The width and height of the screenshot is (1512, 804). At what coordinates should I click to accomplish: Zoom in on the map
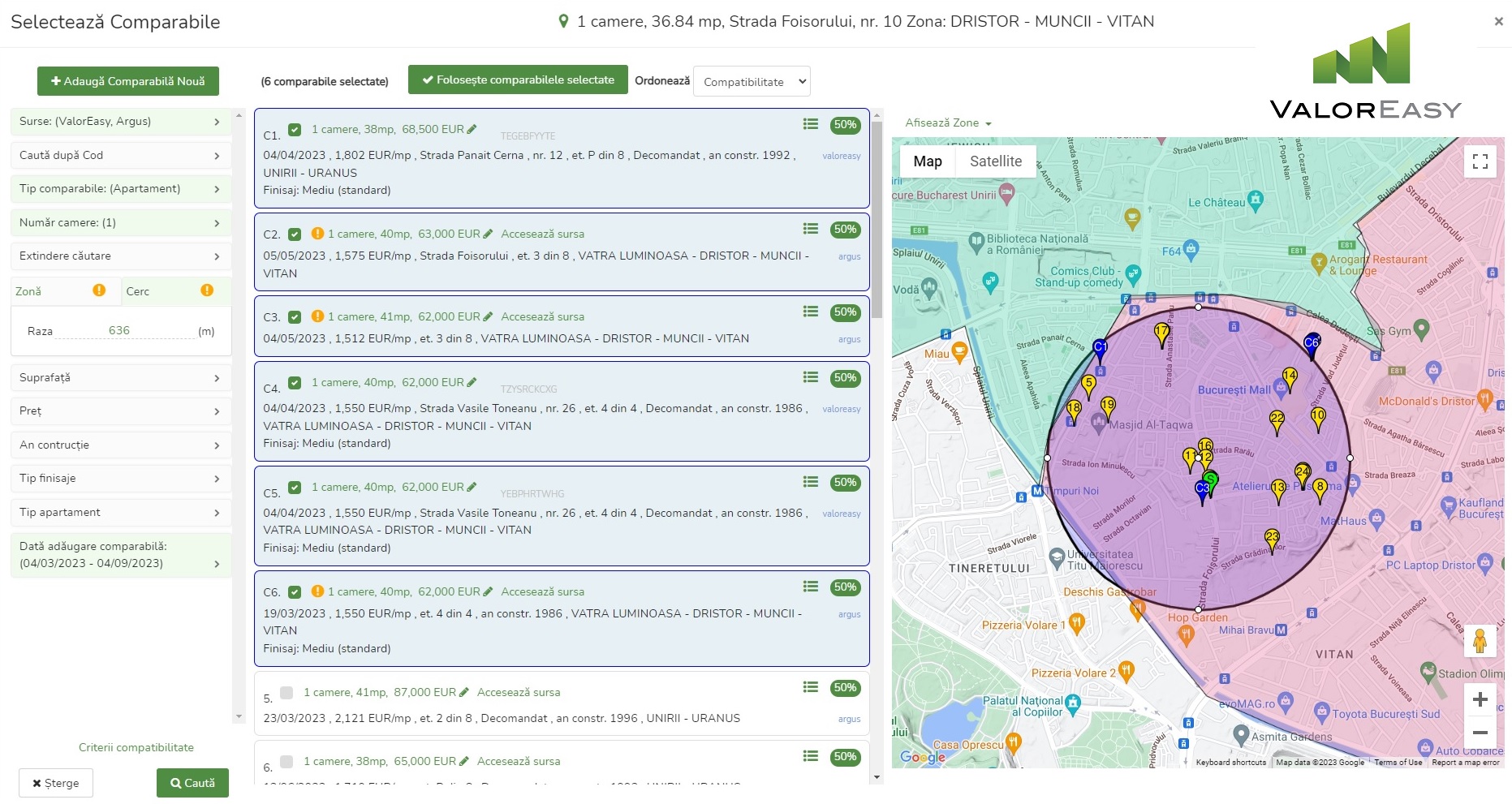tap(1480, 699)
